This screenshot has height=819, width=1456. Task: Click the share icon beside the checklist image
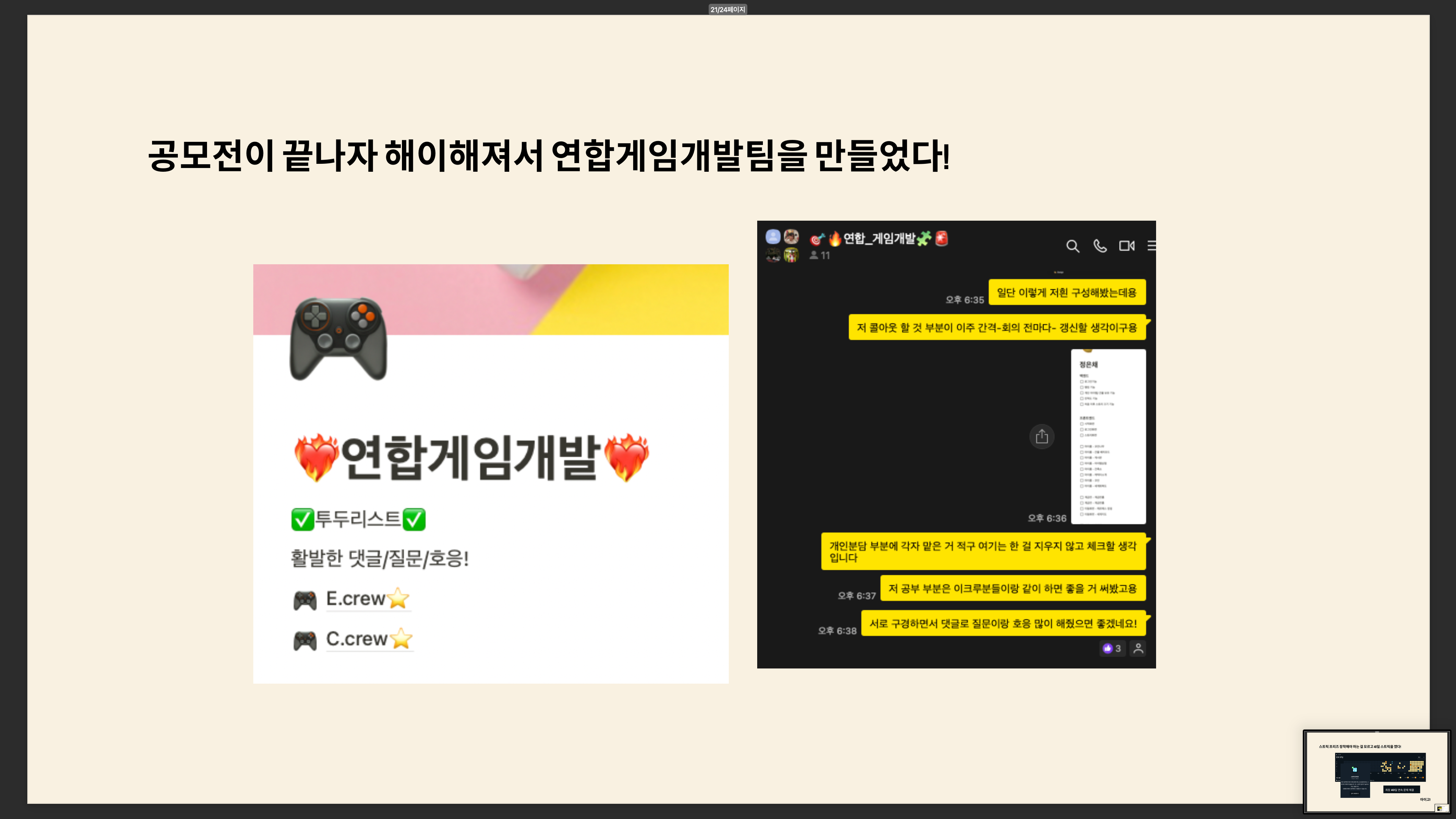click(1042, 436)
